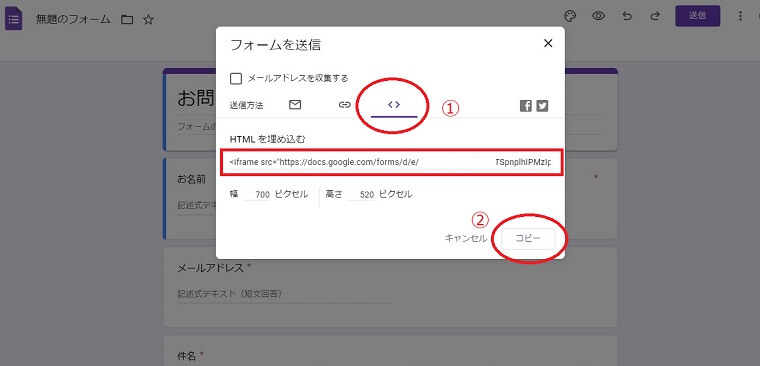Star the untitled form
760x366 pixels.
point(148,19)
